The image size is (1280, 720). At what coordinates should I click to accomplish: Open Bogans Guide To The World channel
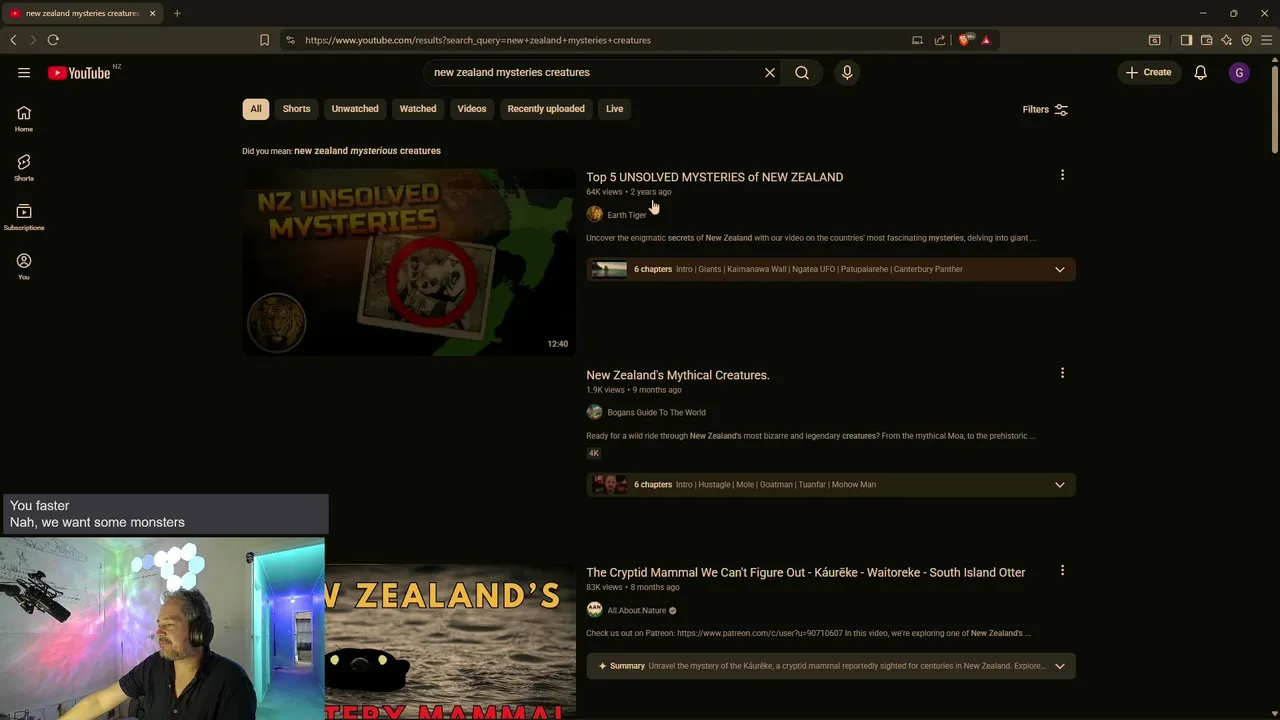pyautogui.click(x=656, y=413)
